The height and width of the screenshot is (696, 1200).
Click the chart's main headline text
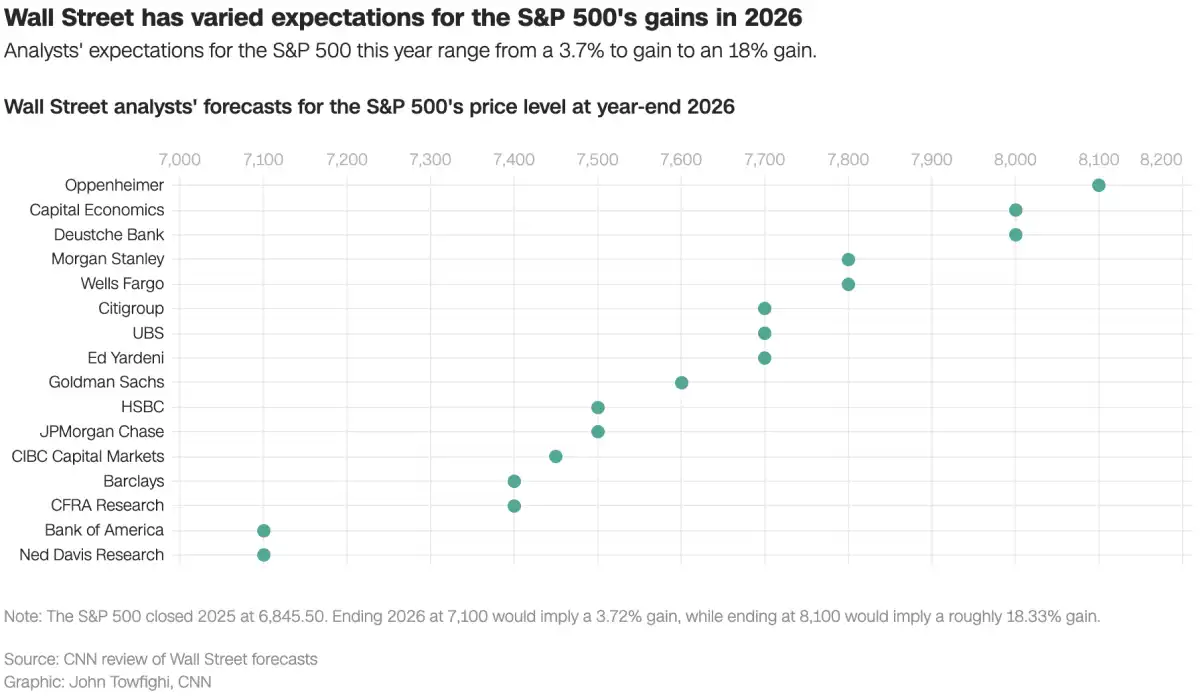tap(403, 18)
